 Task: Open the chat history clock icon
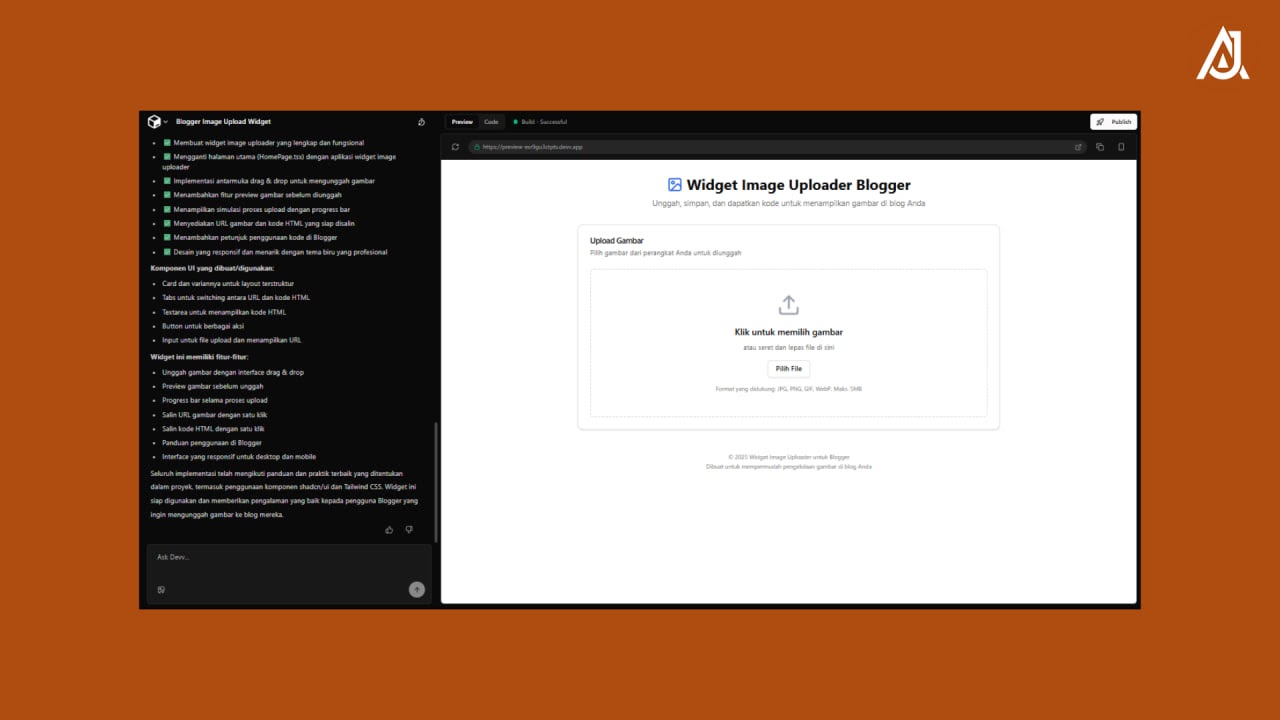421,122
